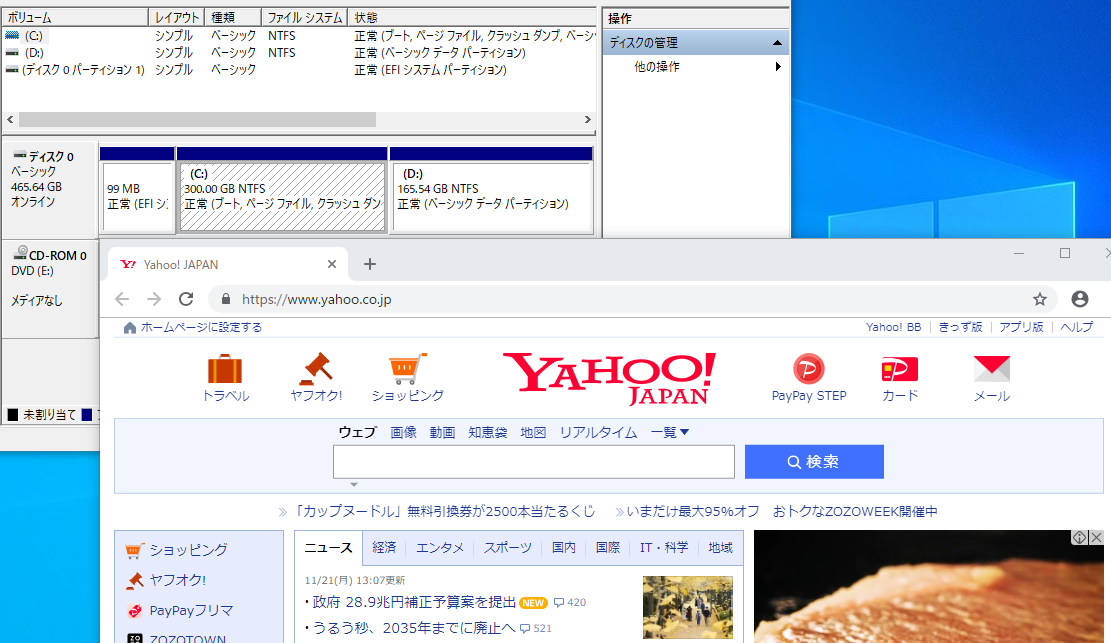
Task: Open the search suggestions arrow below search box
Action: [x=354, y=485]
